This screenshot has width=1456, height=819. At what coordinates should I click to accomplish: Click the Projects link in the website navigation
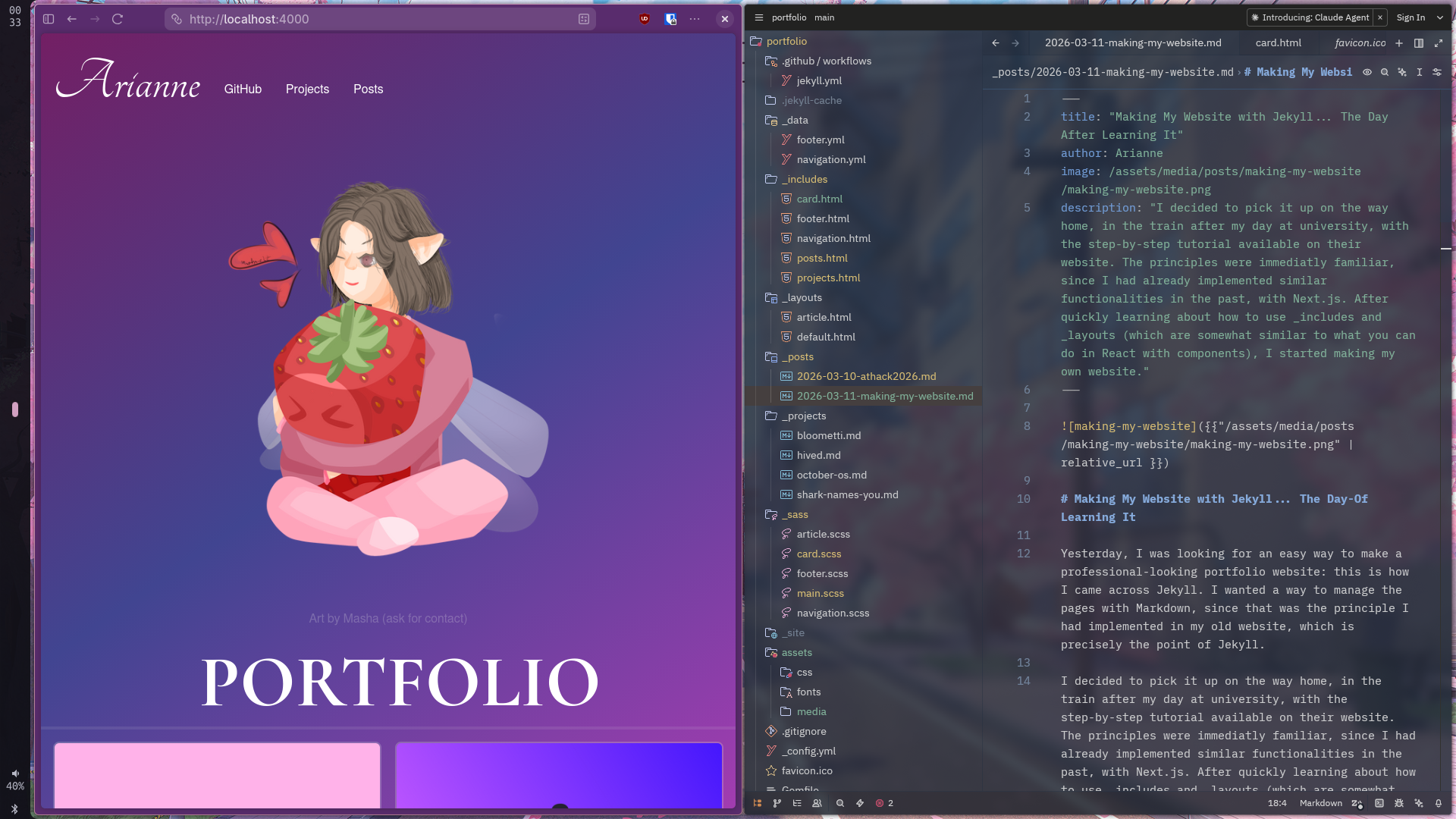[x=307, y=89]
